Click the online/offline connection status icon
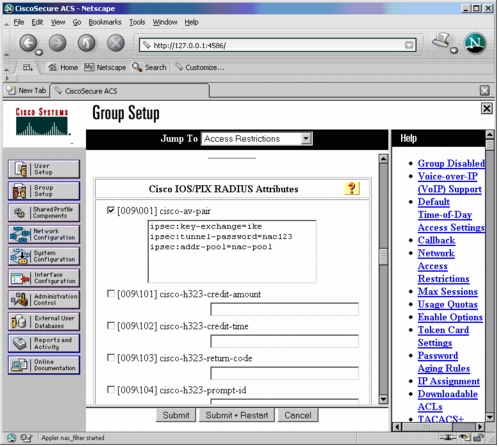This screenshot has width=499, height=447. tap(447, 438)
